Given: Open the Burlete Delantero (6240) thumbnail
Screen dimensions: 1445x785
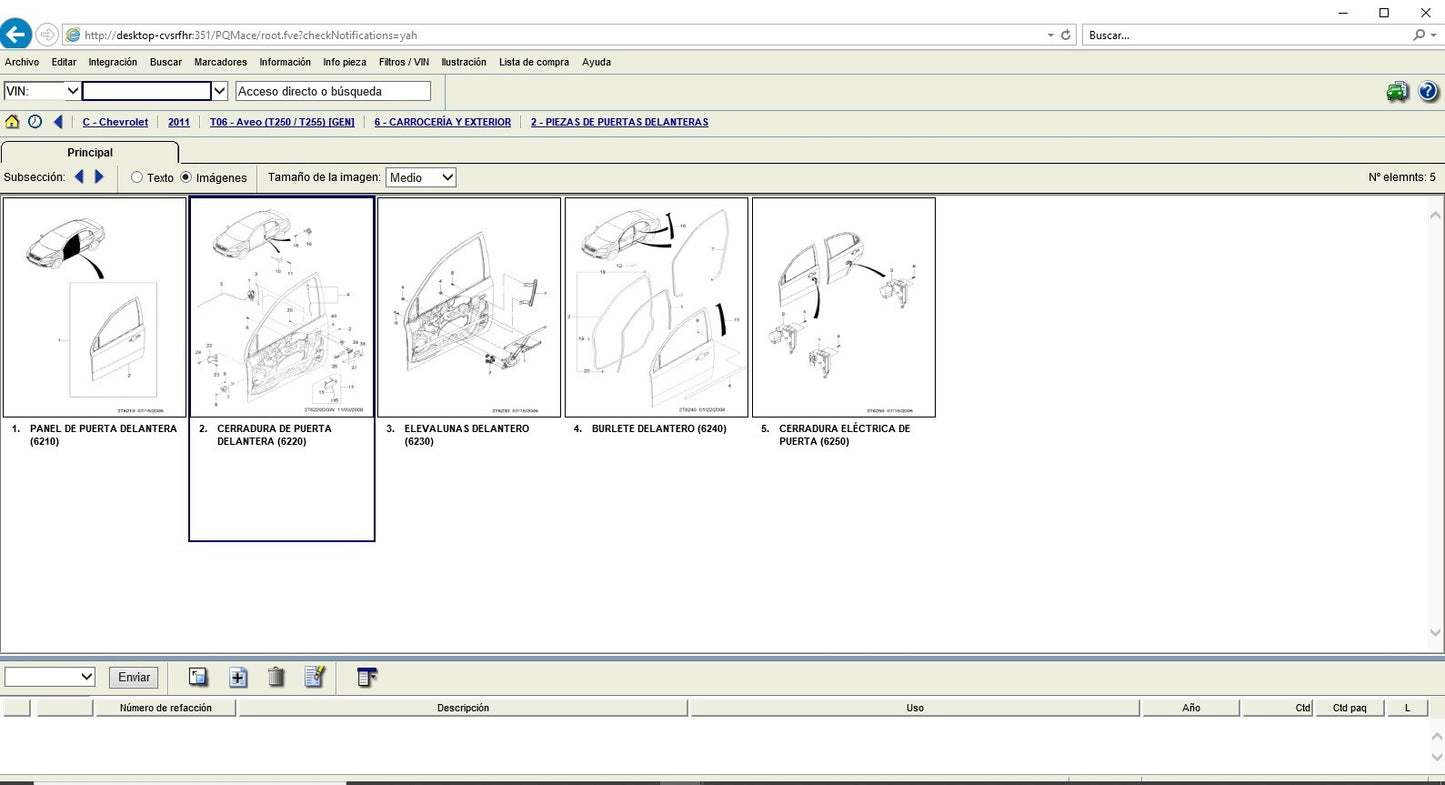Looking at the screenshot, I should point(656,307).
